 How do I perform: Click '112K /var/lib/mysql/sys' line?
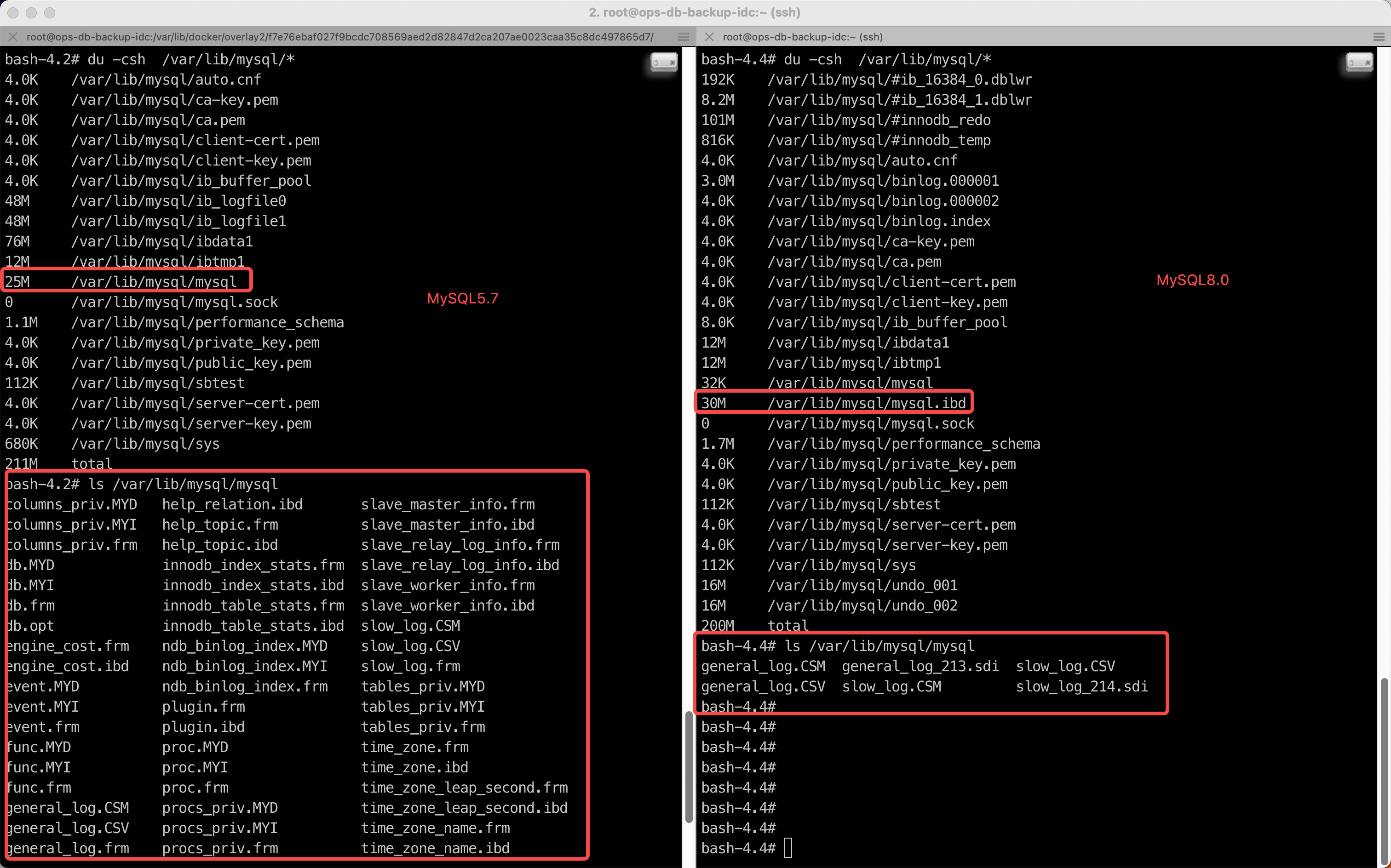(x=809, y=565)
